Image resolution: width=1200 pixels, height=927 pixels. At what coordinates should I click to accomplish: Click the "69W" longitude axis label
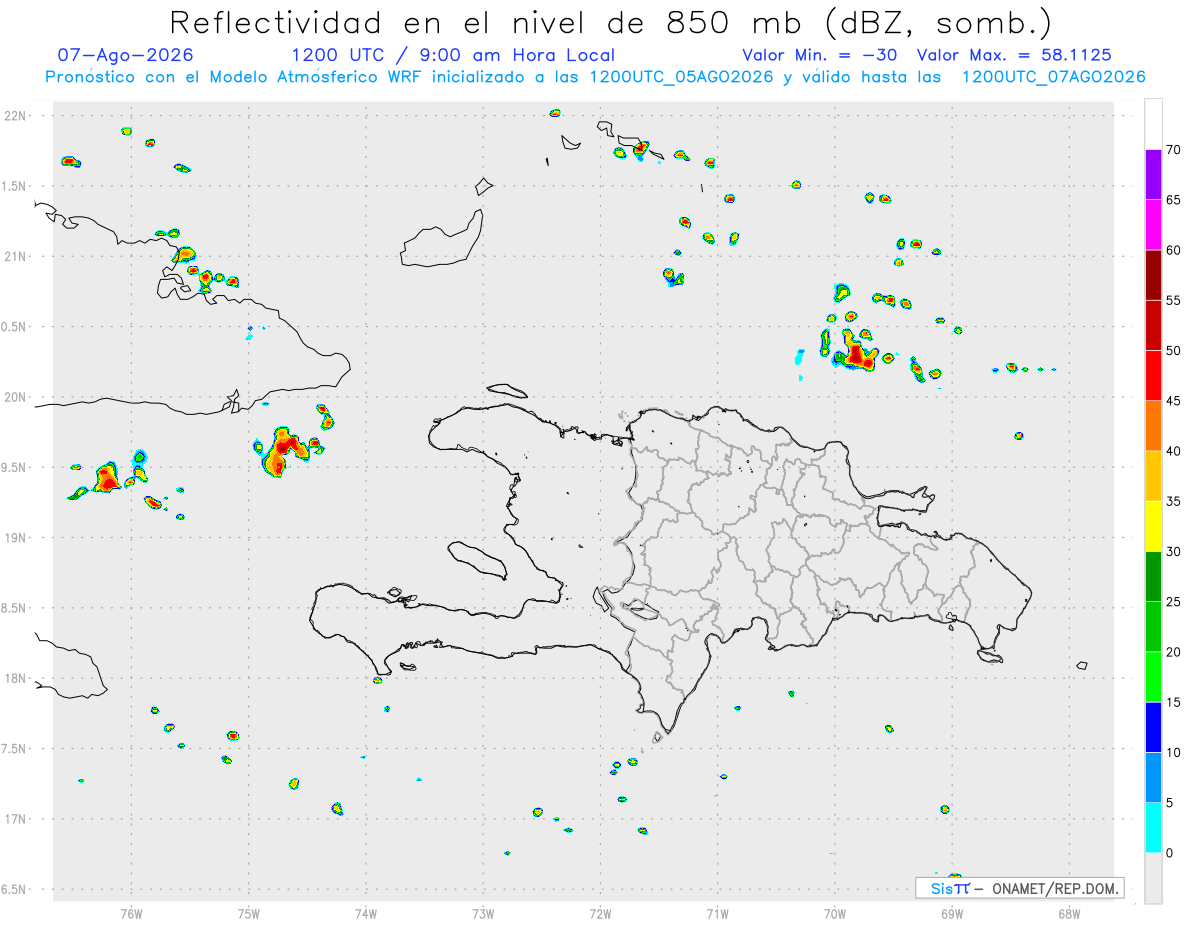pyautogui.click(x=952, y=913)
